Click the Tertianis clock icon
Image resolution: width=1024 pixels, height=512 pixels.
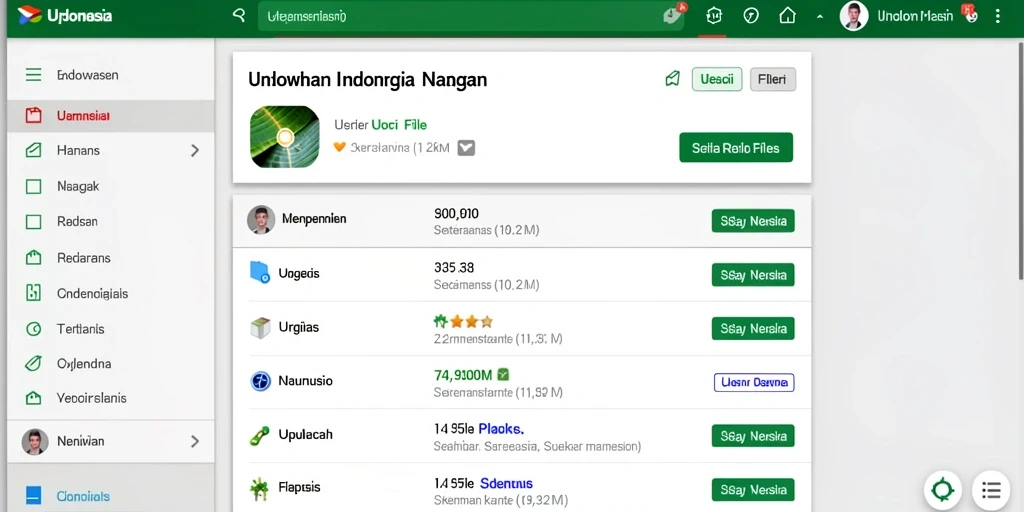(33, 329)
